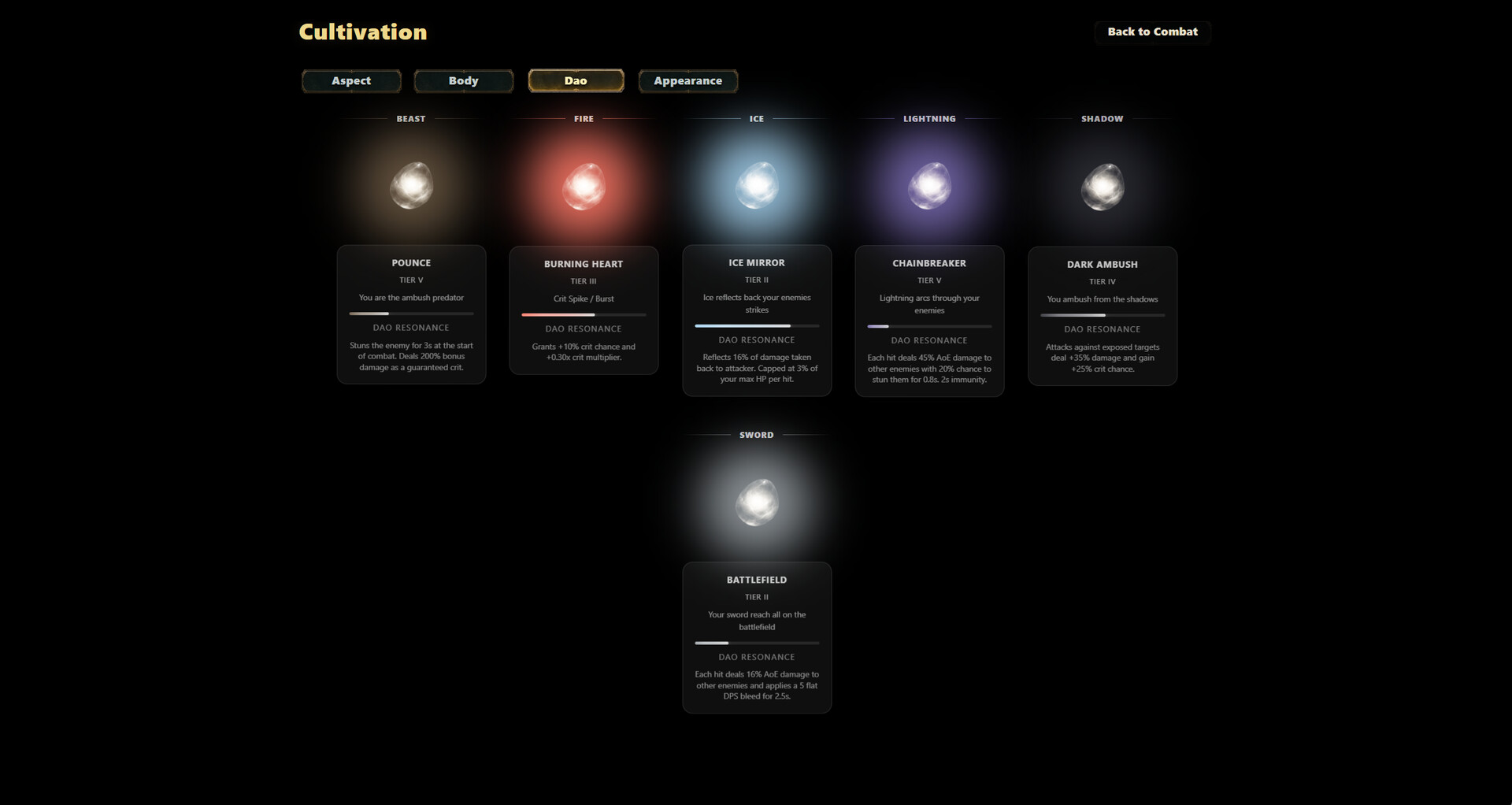1512x805 pixels.
Task: Click the ICE MIRROR card title
Action: point(757,263)
